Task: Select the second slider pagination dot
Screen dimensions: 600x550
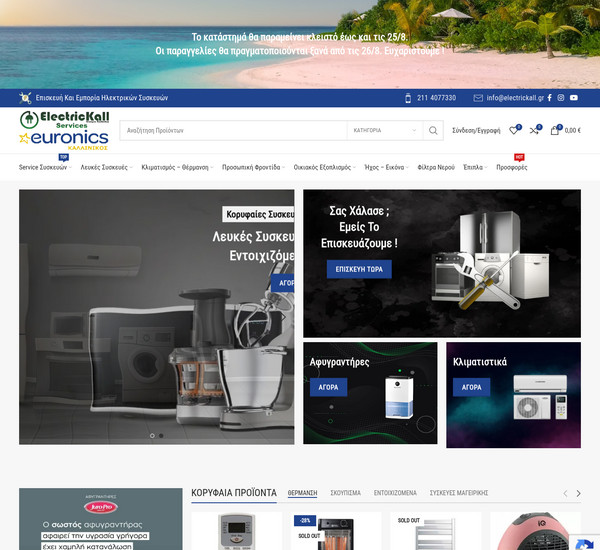Action: (161, 436)
